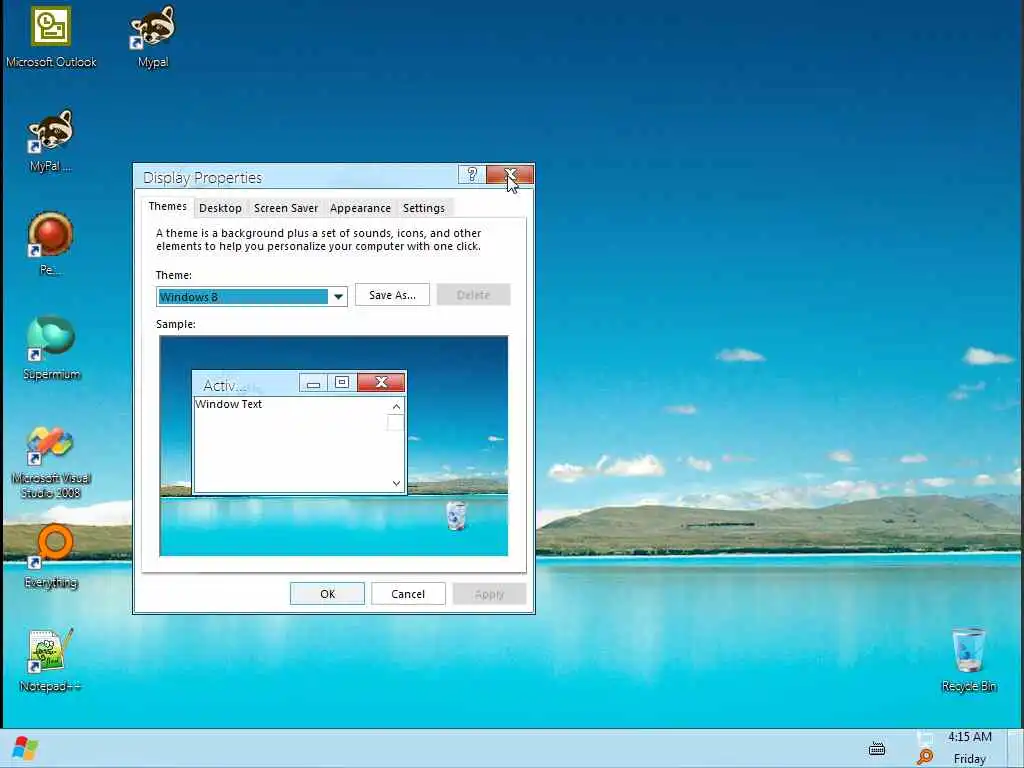Switch to the Desktop tab
The width and height of the screenshot is (1024, 768).
tap(220, 208)
